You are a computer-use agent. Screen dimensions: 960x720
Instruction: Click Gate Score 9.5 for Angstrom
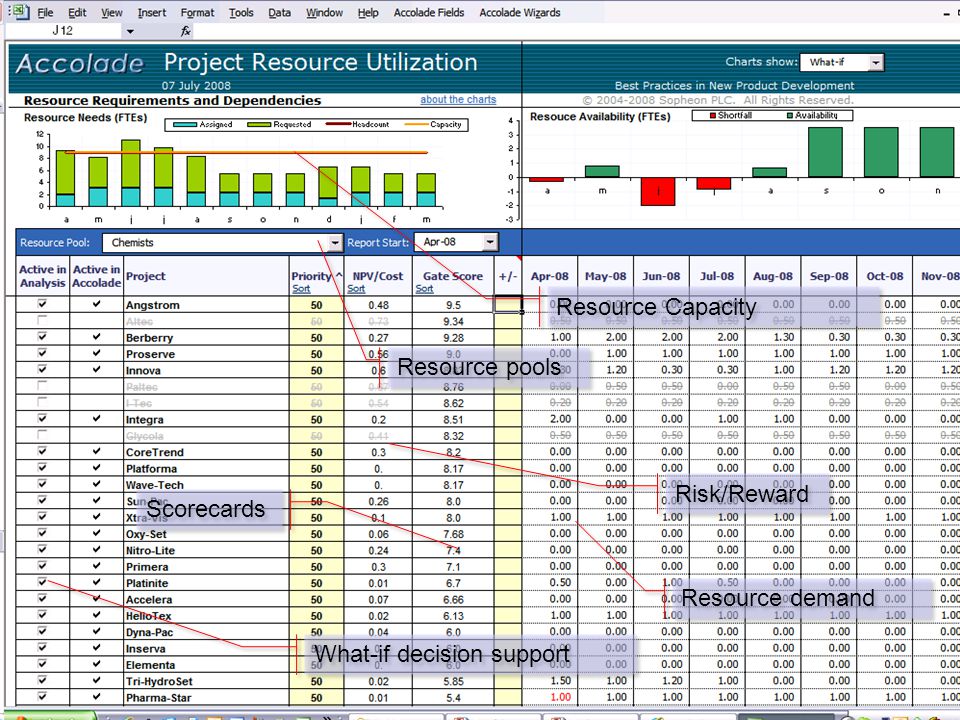click(453, 305)
